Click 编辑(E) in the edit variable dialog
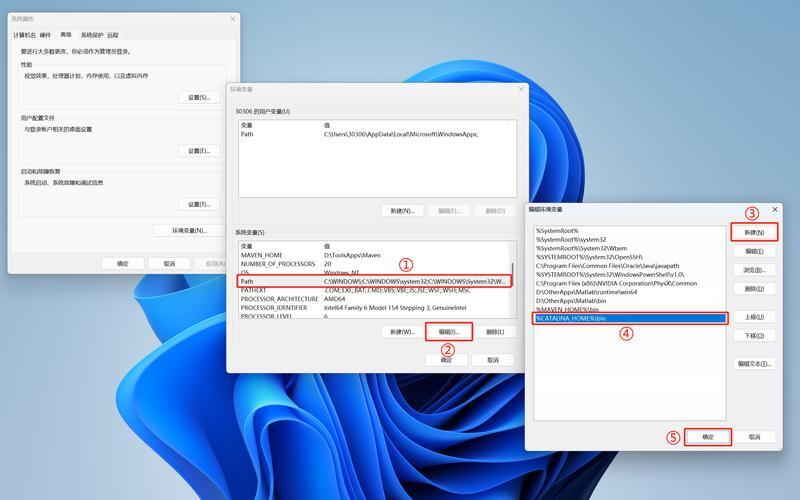Viewport: 800px width, 500px height. pos(754,251)
